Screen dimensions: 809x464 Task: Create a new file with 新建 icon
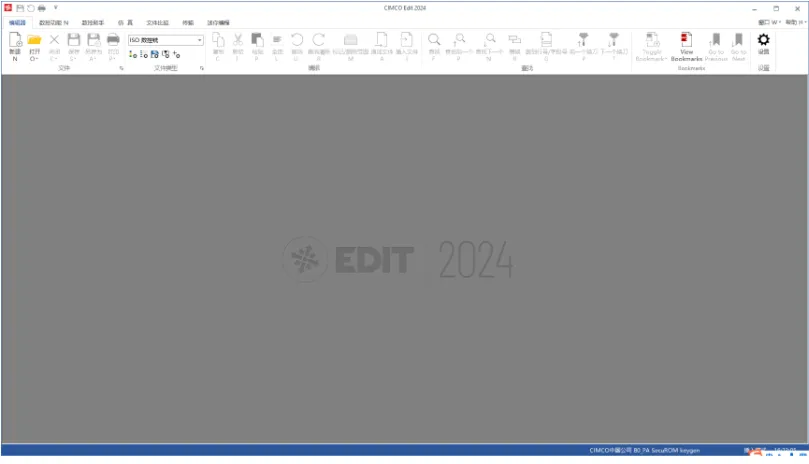(x=15, y=41)
